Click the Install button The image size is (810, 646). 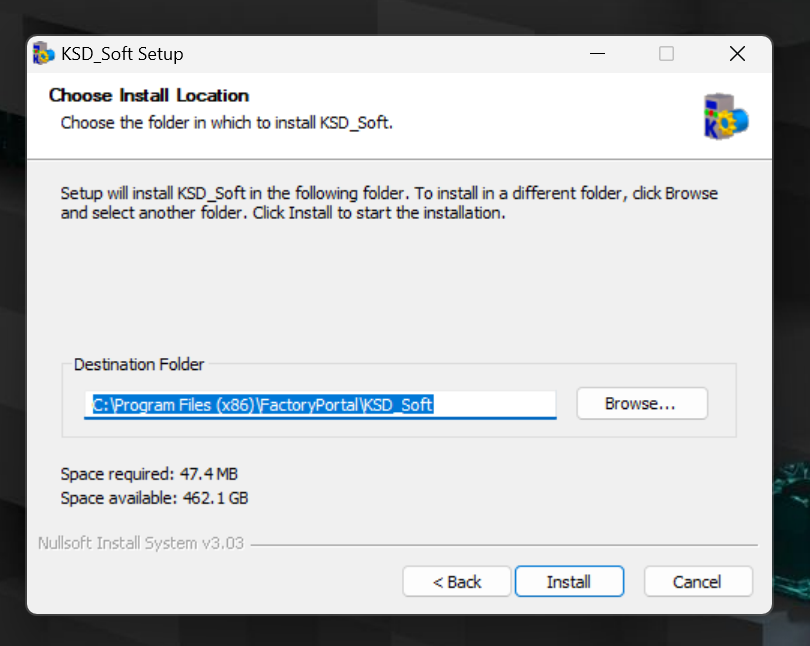pos(569,581)
